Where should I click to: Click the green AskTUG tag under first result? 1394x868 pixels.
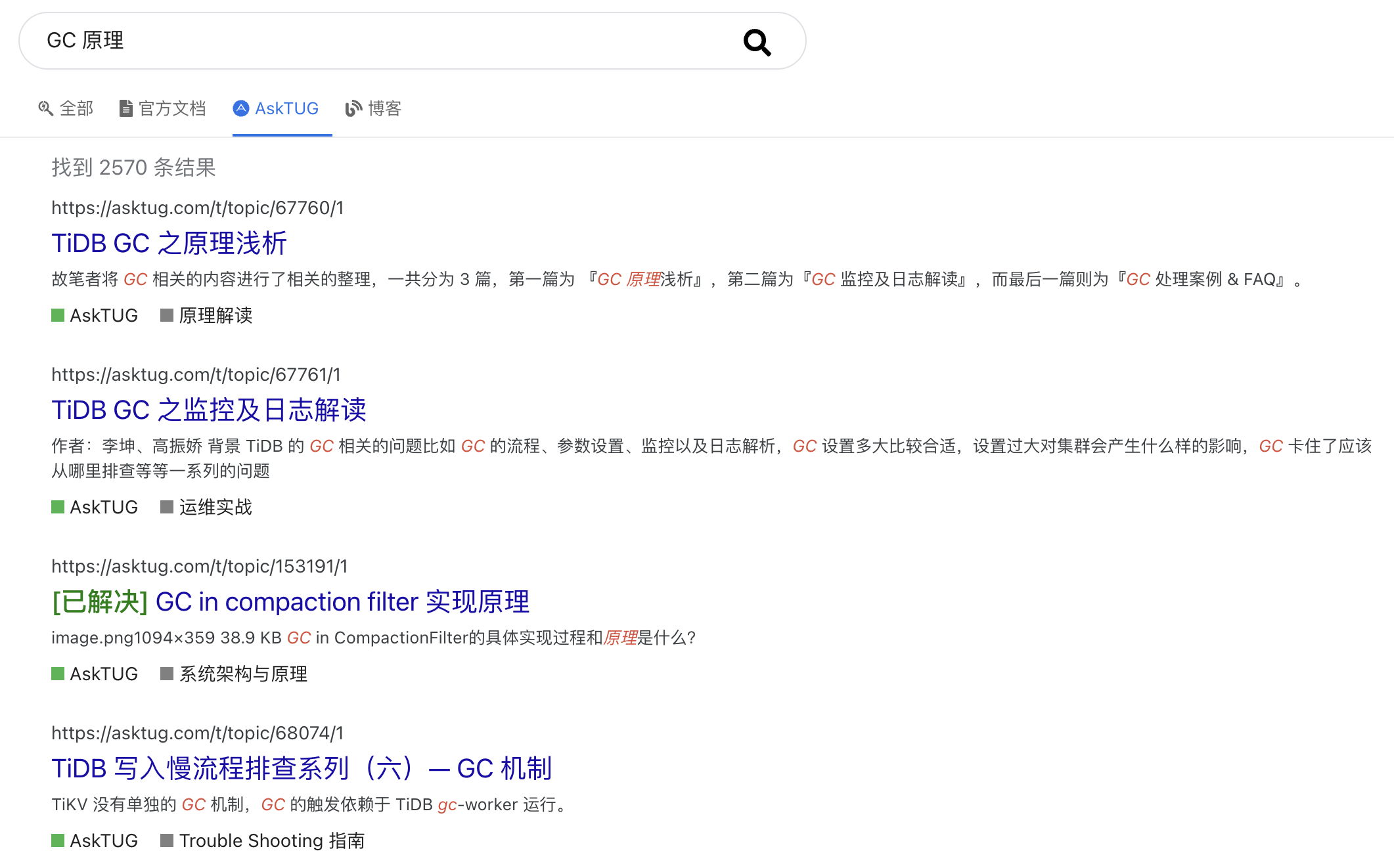point(103,316)
